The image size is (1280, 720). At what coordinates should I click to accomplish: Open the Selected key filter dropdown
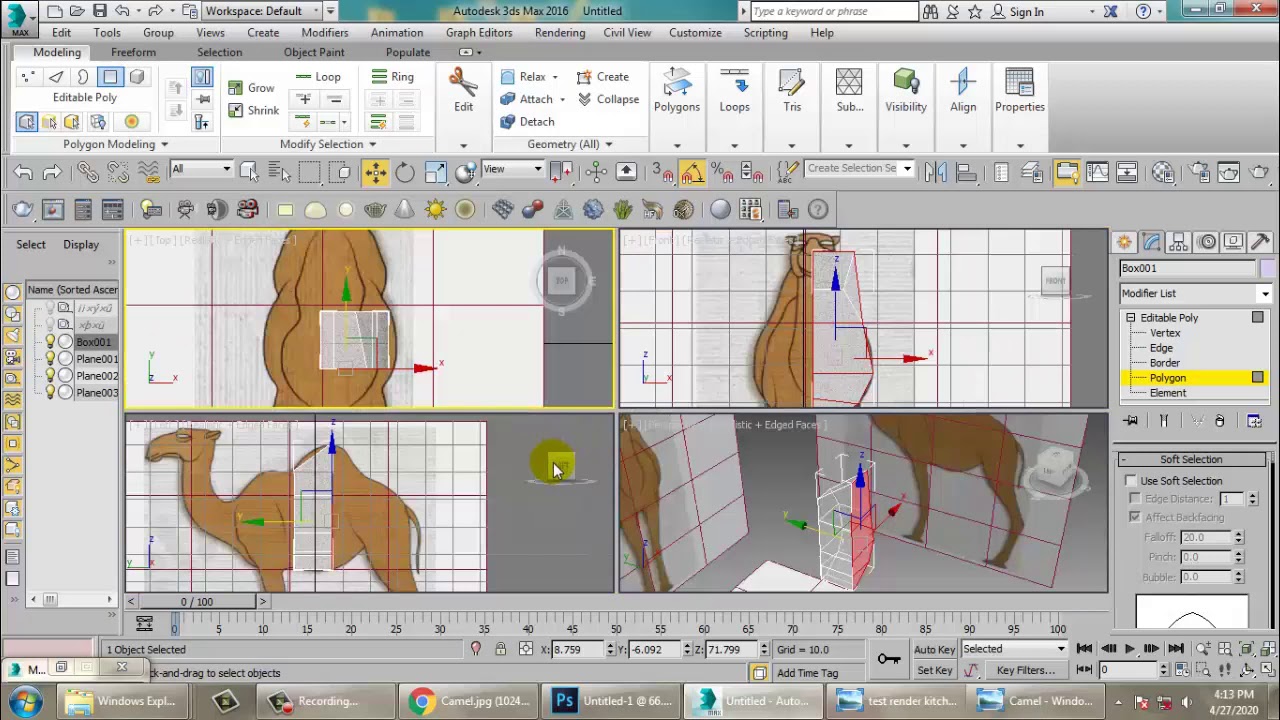click(x=1014, y=649)
